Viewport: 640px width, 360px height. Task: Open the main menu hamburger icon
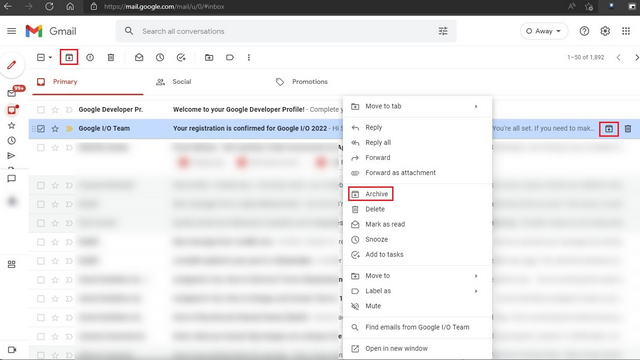click(11, 31)
